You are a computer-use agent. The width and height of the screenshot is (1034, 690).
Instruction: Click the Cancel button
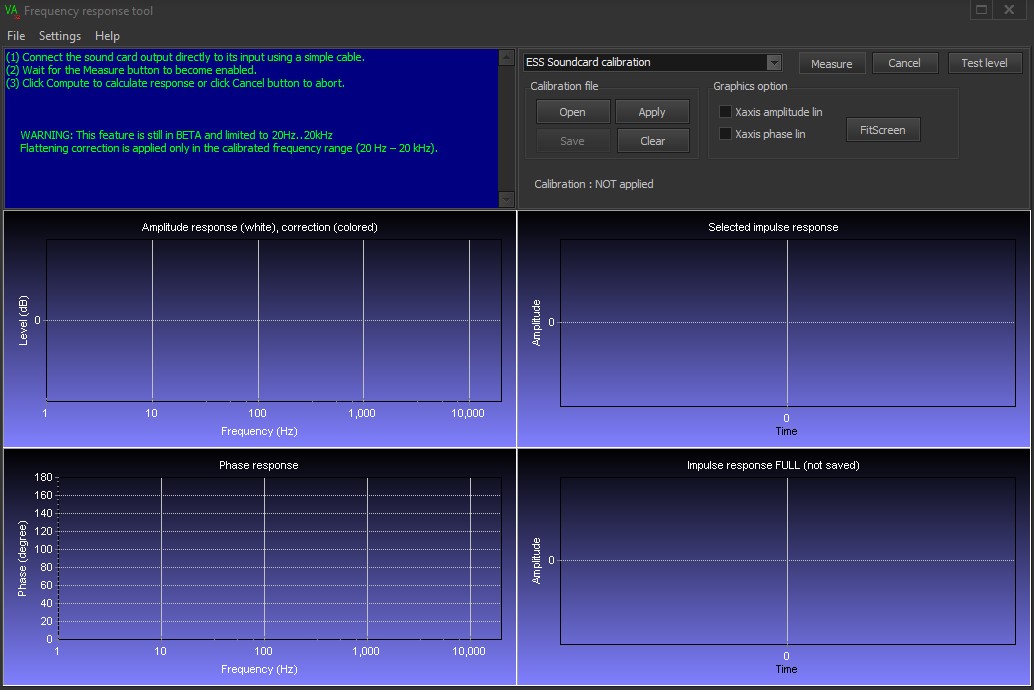coord(904,63)
